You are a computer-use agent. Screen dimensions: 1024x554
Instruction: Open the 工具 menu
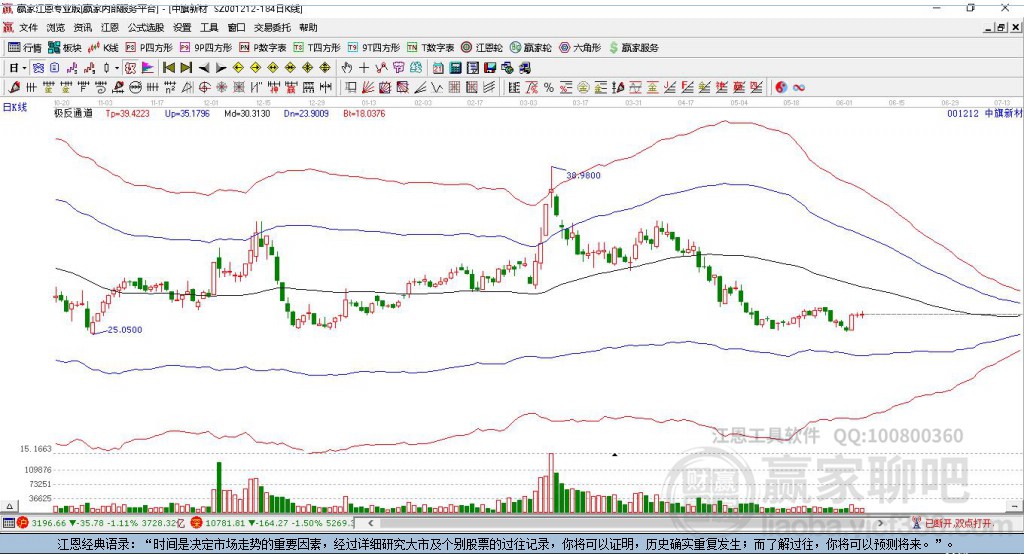point(209,27)
